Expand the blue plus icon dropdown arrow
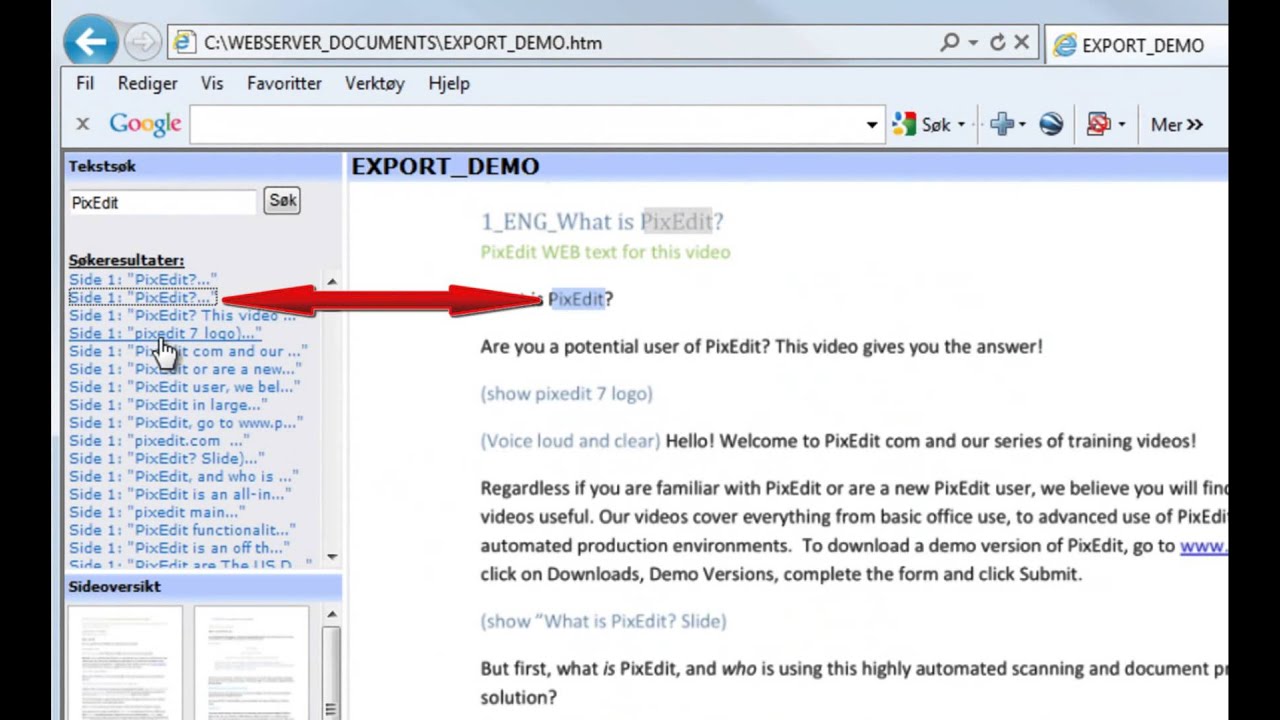This screenshot has width=1280, height=720. (1022, 125)
